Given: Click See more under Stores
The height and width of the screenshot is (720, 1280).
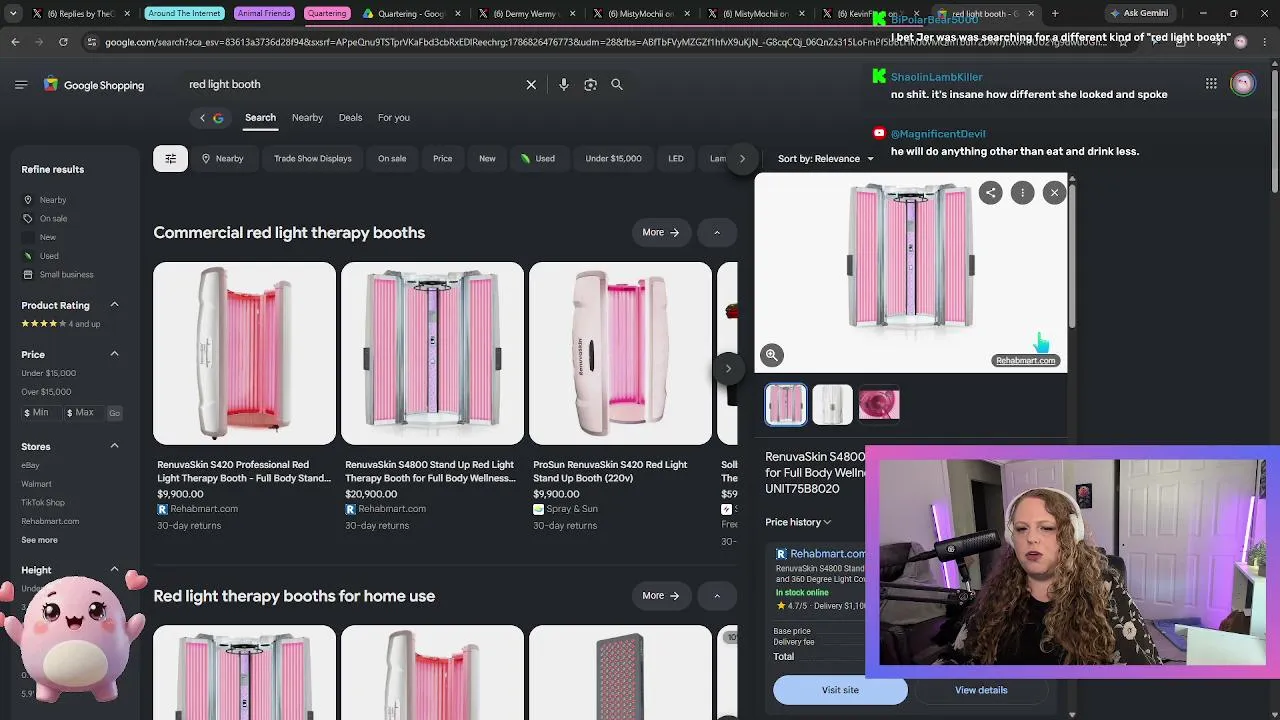Looking at the screenshot, I should coord(40,540).
